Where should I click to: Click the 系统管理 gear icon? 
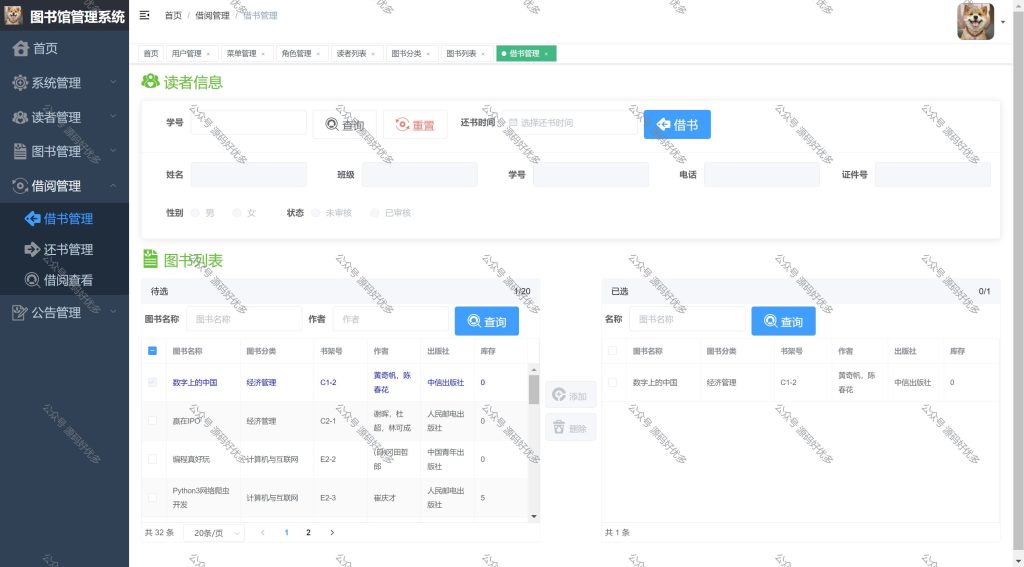pos(20,83)
